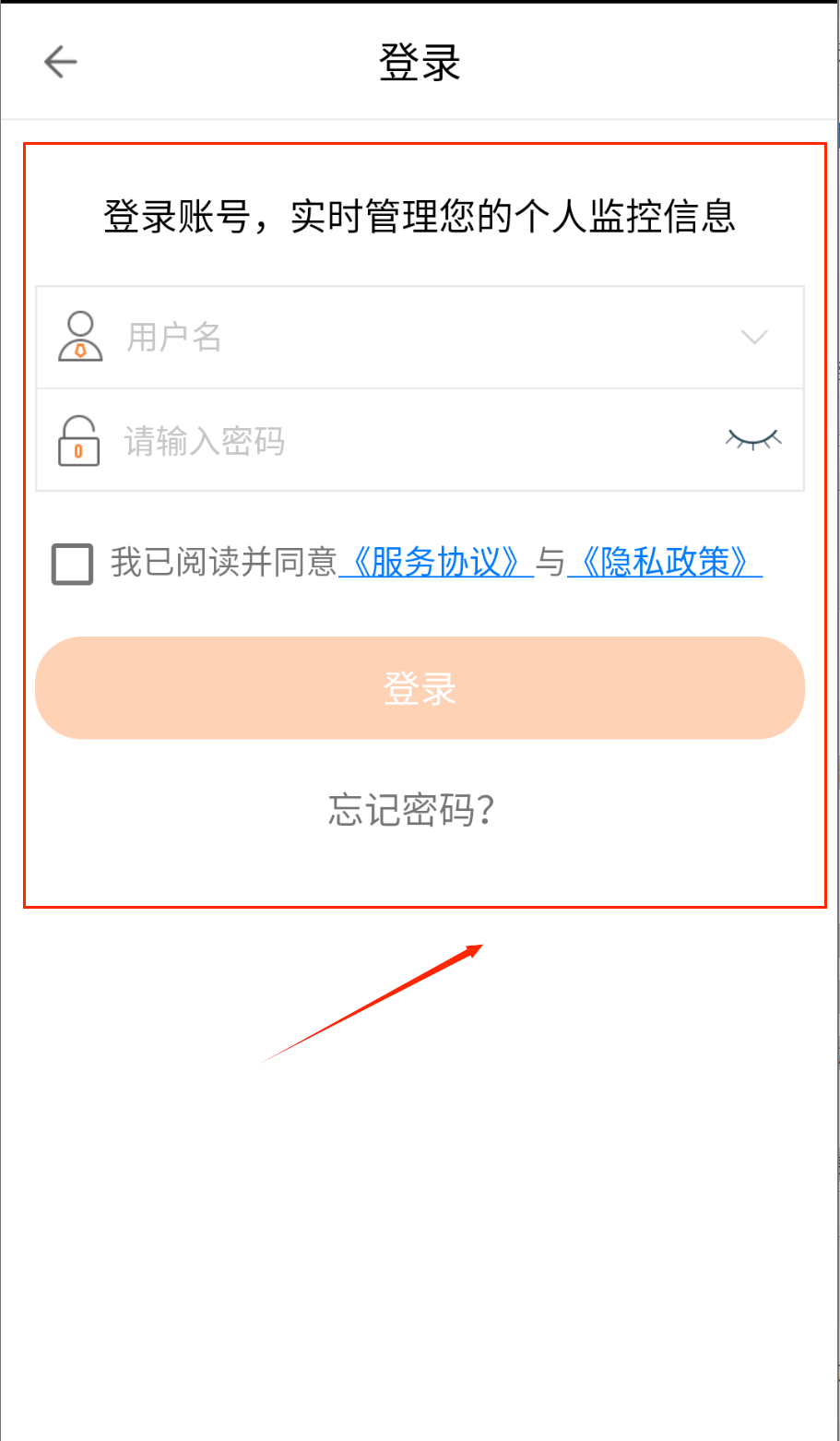840x1441 pixels.
Task: Tap the user avatar icon beside 用户名
Action: [x=80, y=337]
